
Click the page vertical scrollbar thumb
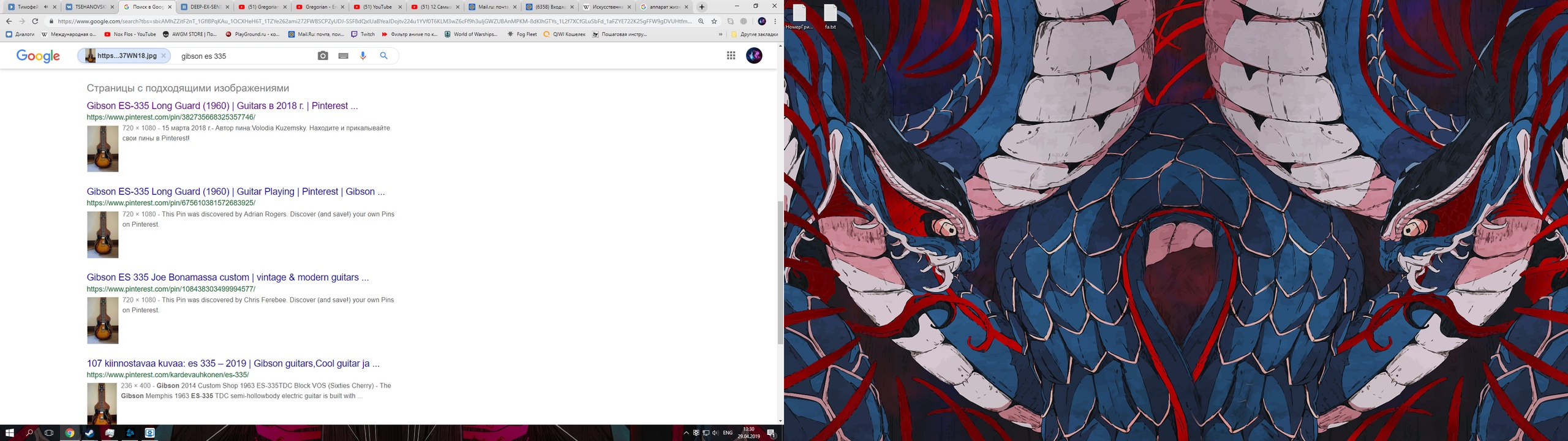(x=780, y=273)
